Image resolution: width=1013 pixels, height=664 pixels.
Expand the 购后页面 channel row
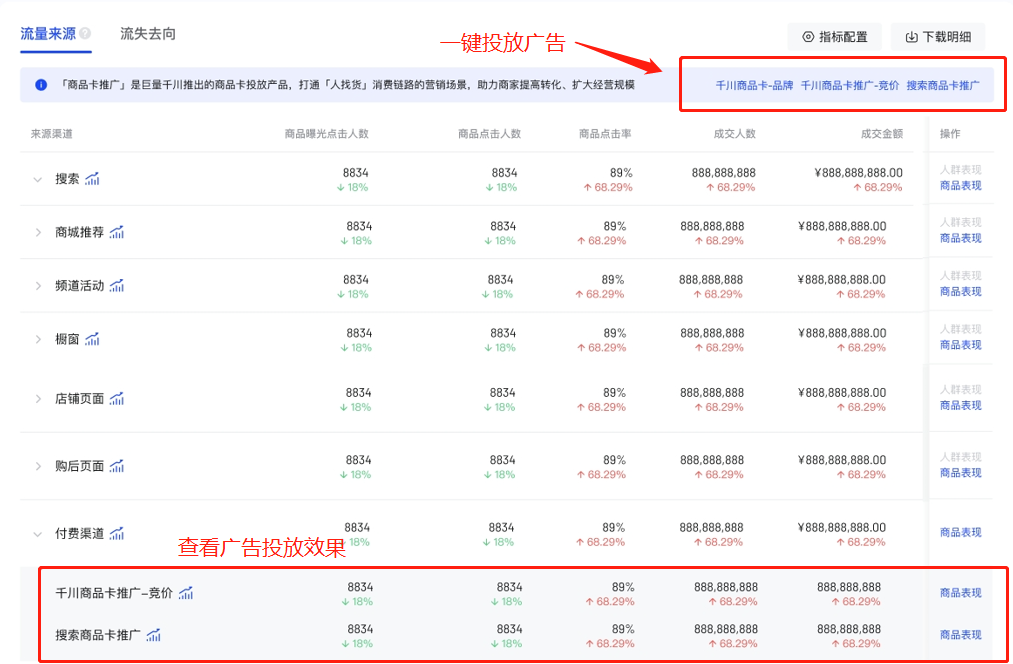pyautogui.click(x=37, y=466)
